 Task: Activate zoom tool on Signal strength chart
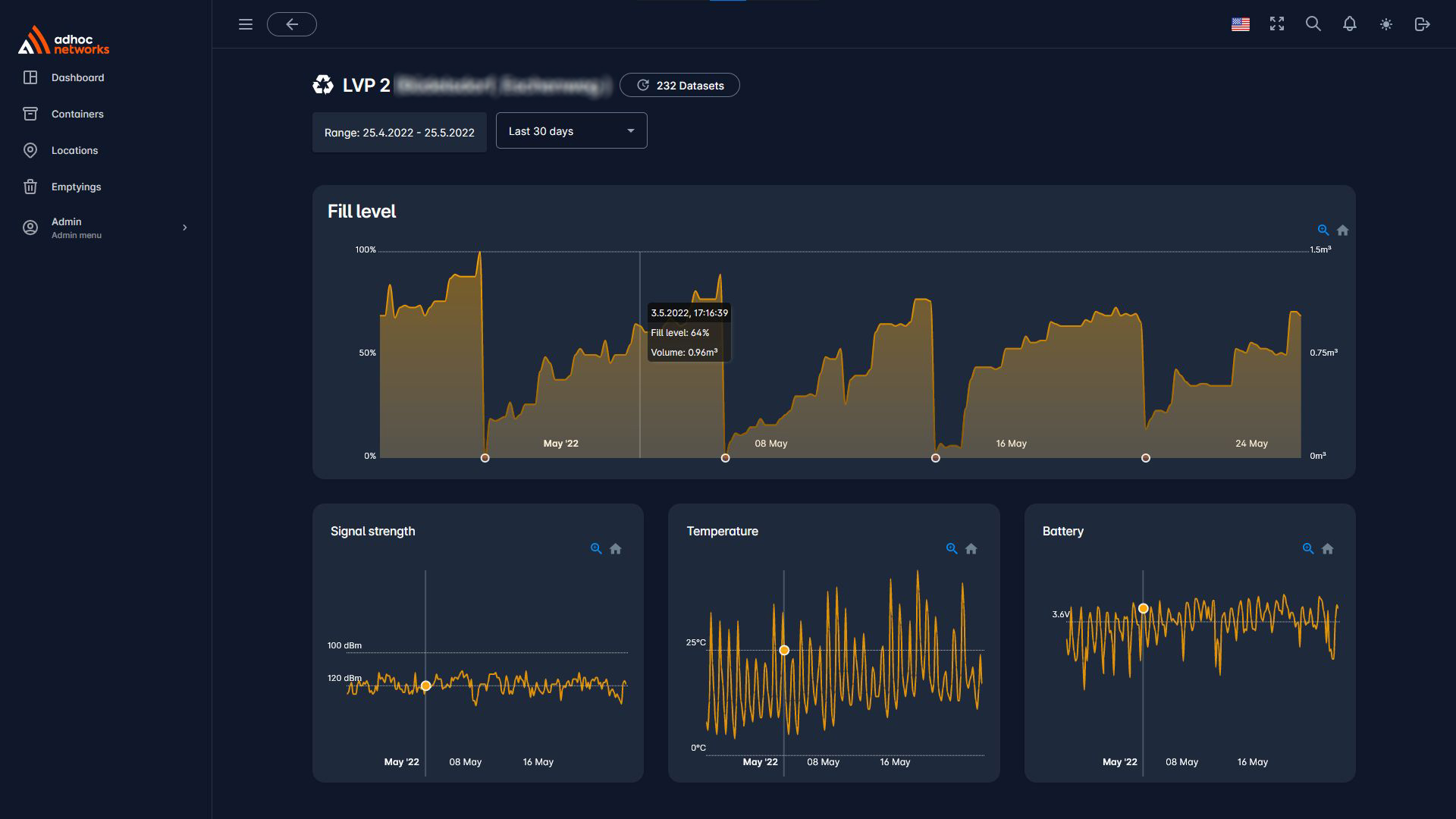point(596,548)
